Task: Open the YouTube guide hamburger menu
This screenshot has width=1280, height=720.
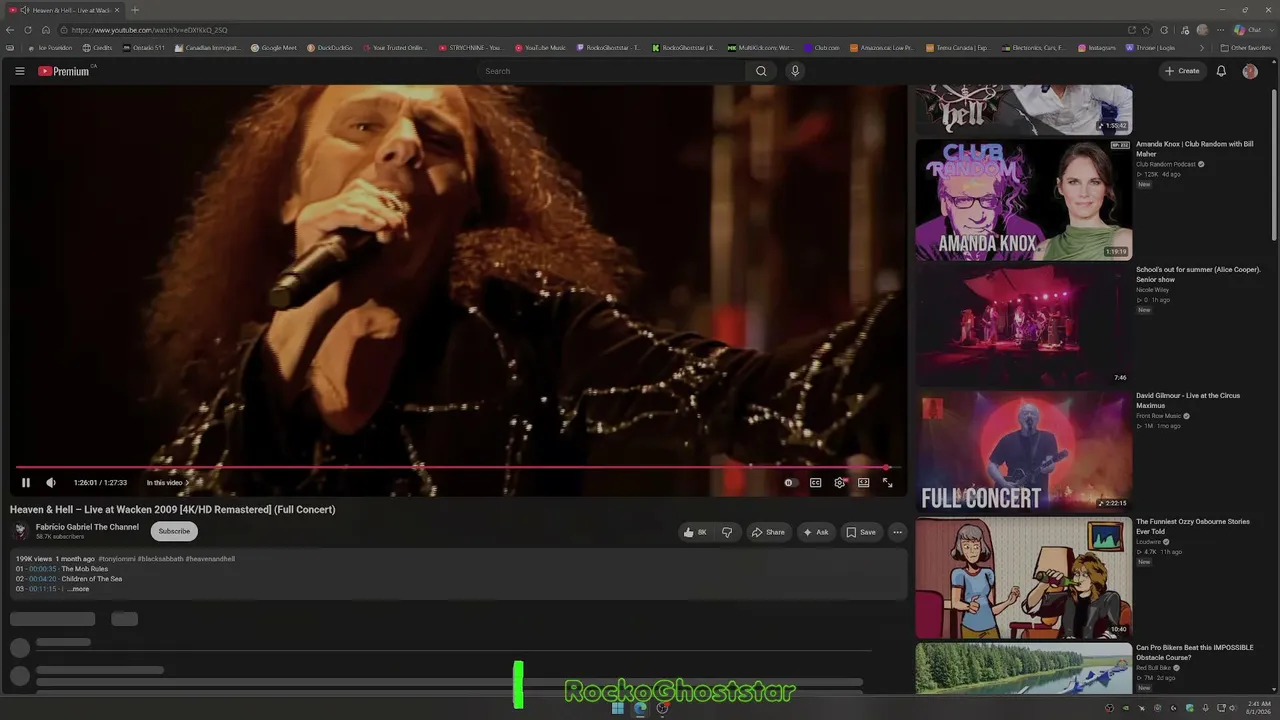Action: [x=19, y=71]
